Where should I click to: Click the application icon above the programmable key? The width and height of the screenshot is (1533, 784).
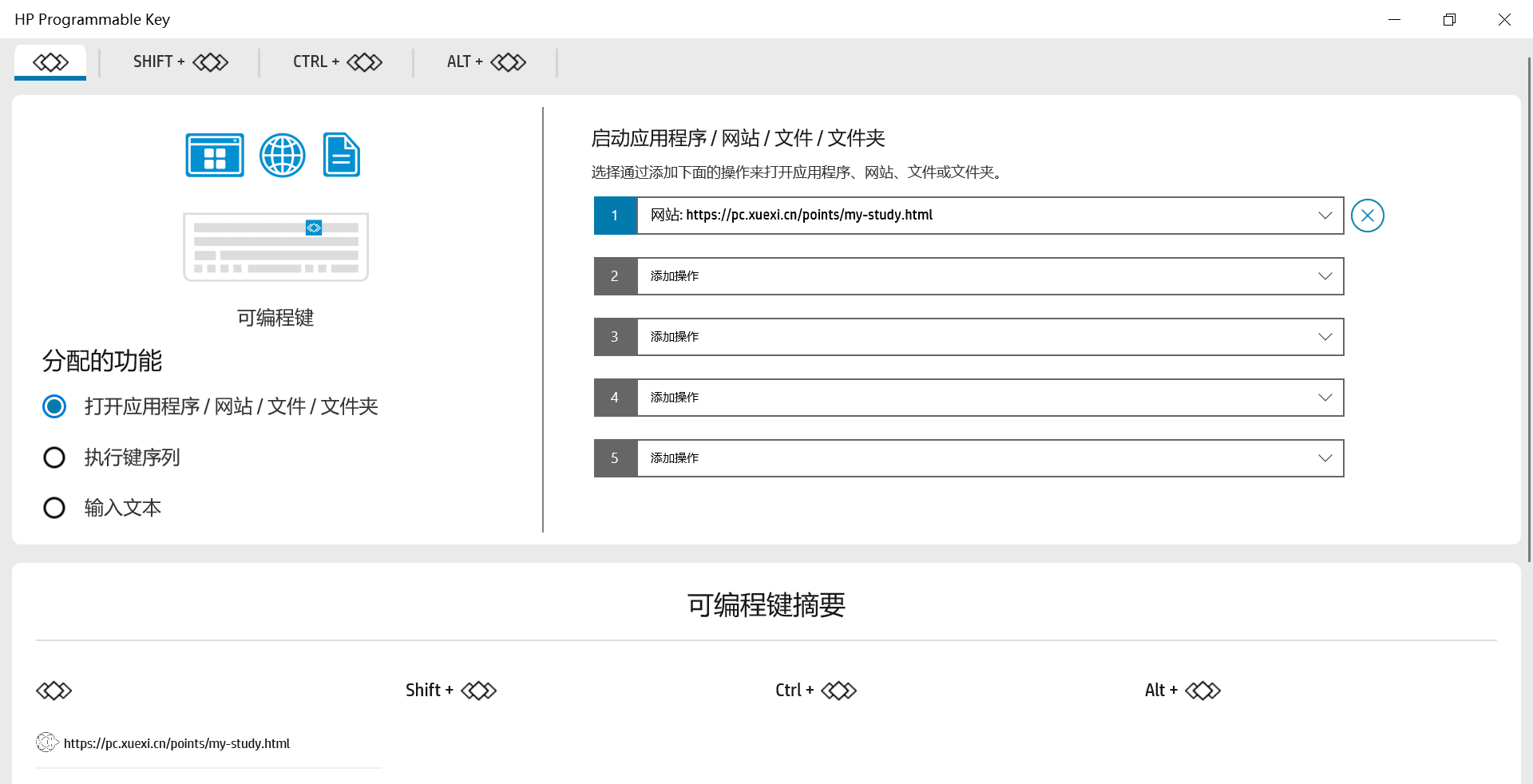[x=214, y=155]
